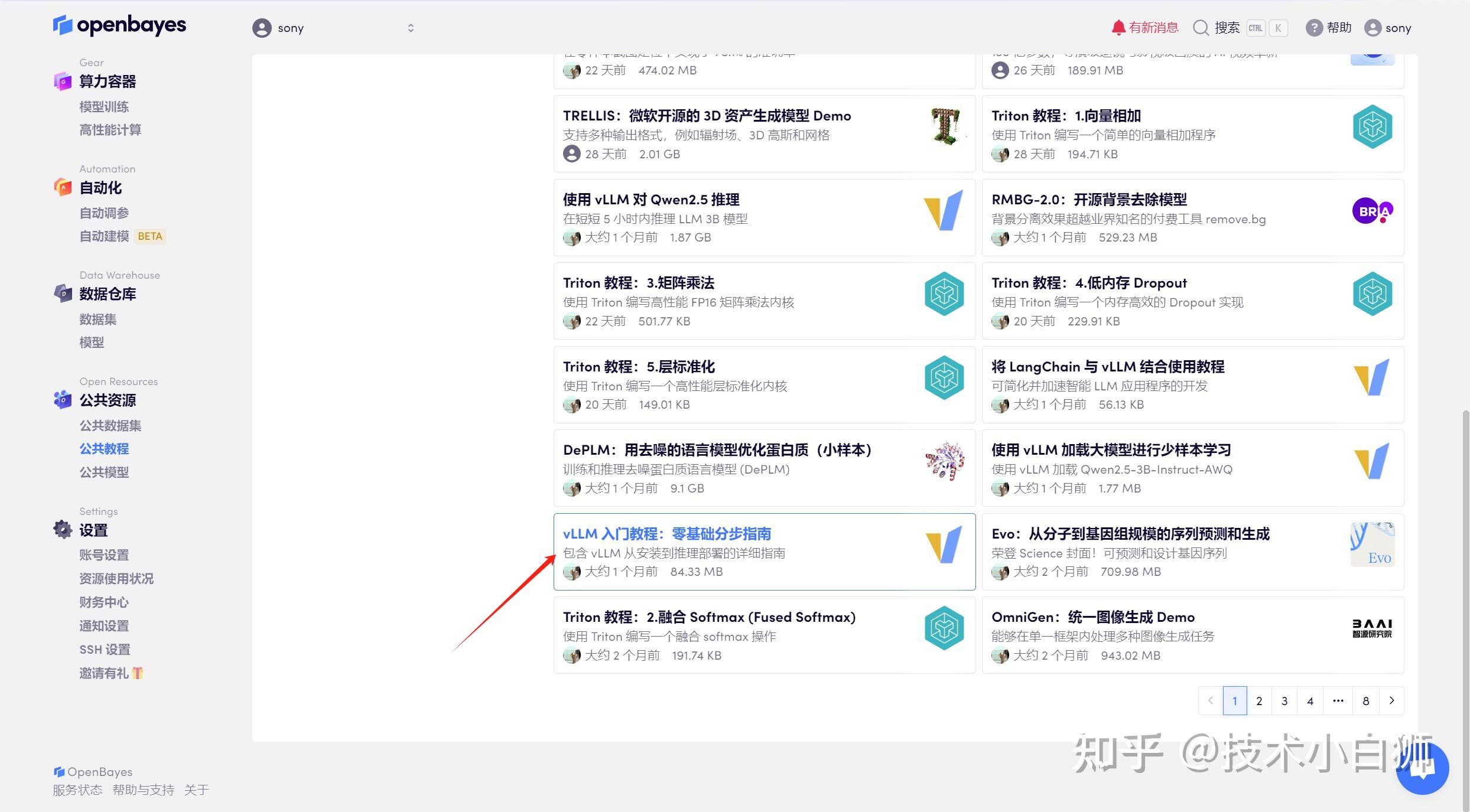Click the 算力容器 Gear cube icon
This screenshot has width=1470, height=812.
(x=63, y=81)
